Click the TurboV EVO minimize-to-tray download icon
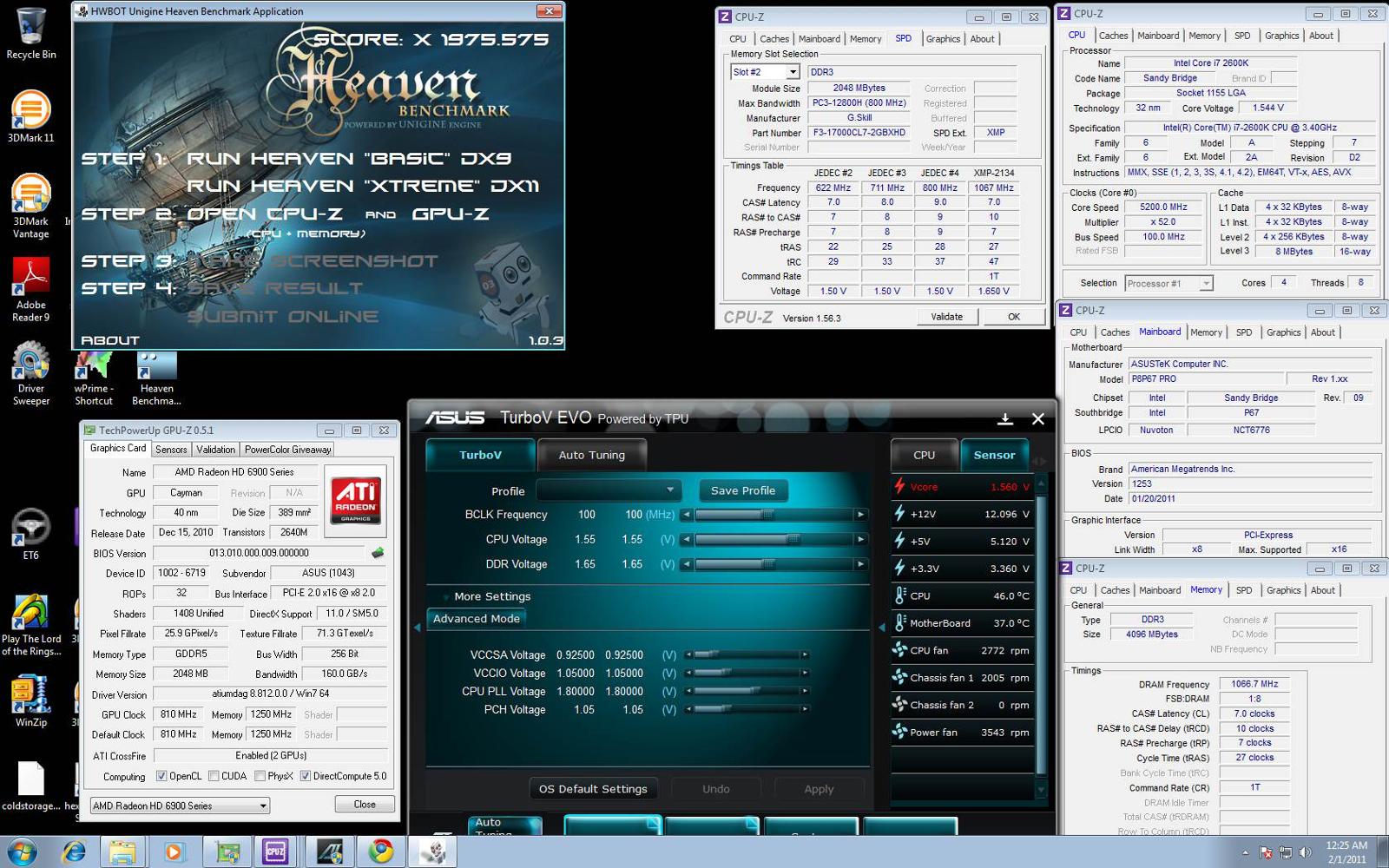Viewport: 1389px width, 868px height. [x=1005, y=418]
